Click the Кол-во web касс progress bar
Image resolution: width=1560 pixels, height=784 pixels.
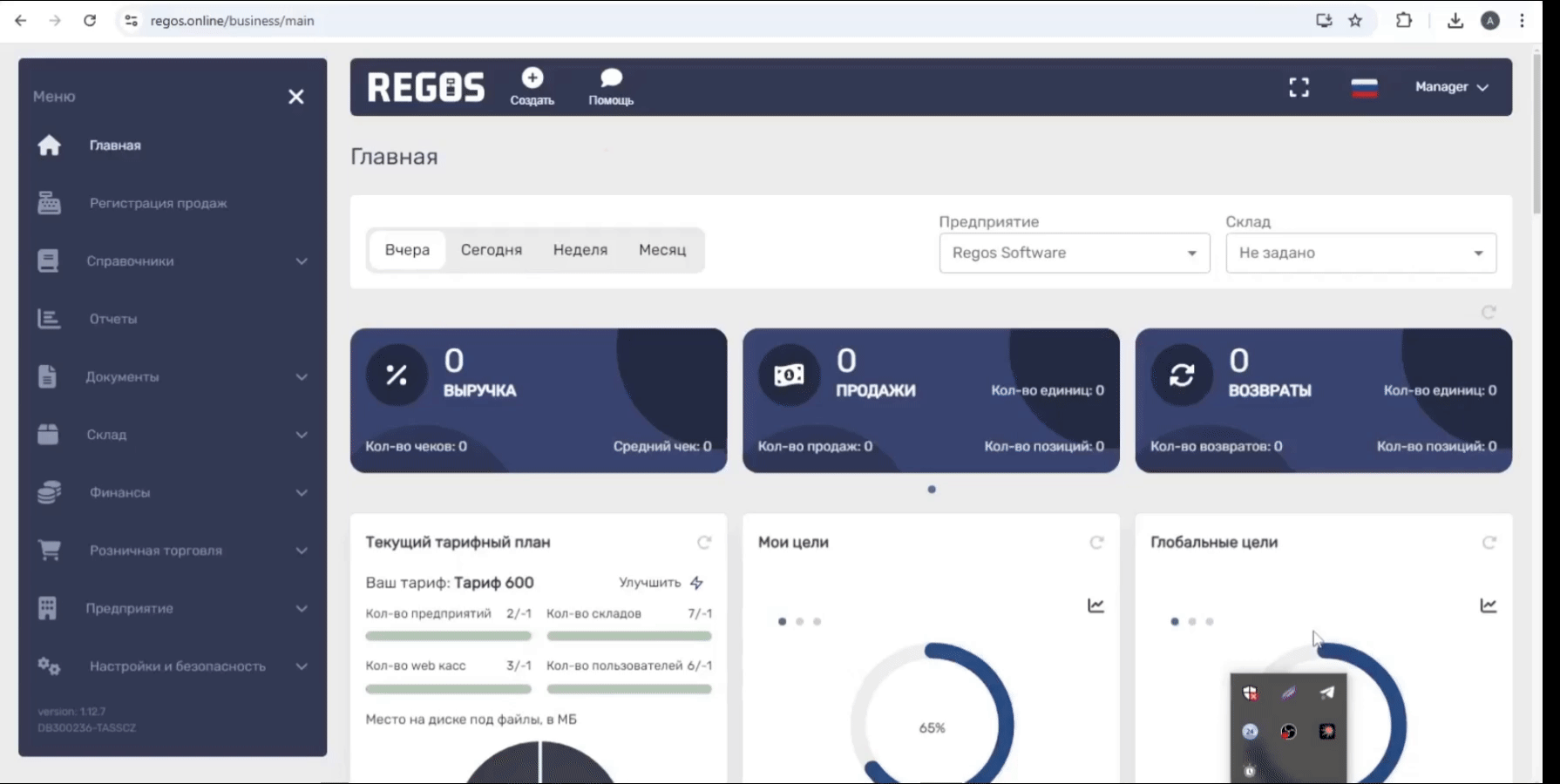point(449,689)
